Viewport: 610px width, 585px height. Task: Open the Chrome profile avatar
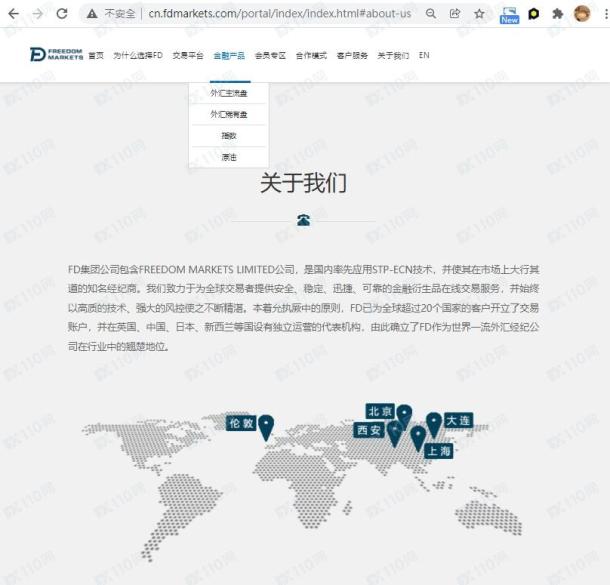point(582,14)
